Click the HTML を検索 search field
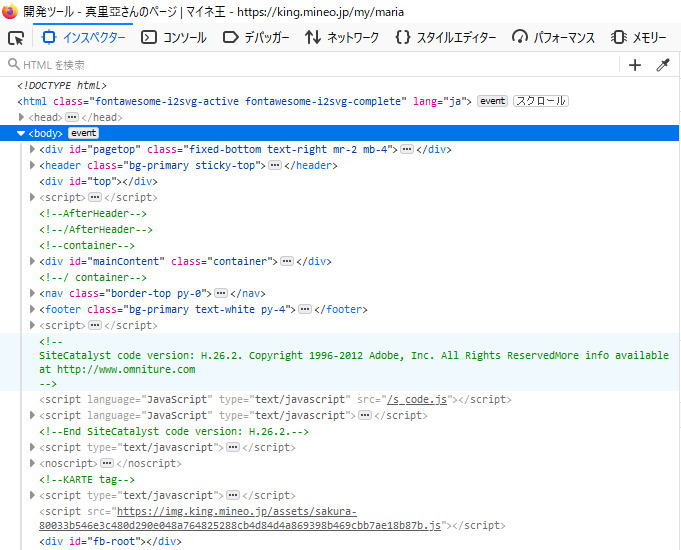This screenshot has width=681, height=550. click(300, 65)
